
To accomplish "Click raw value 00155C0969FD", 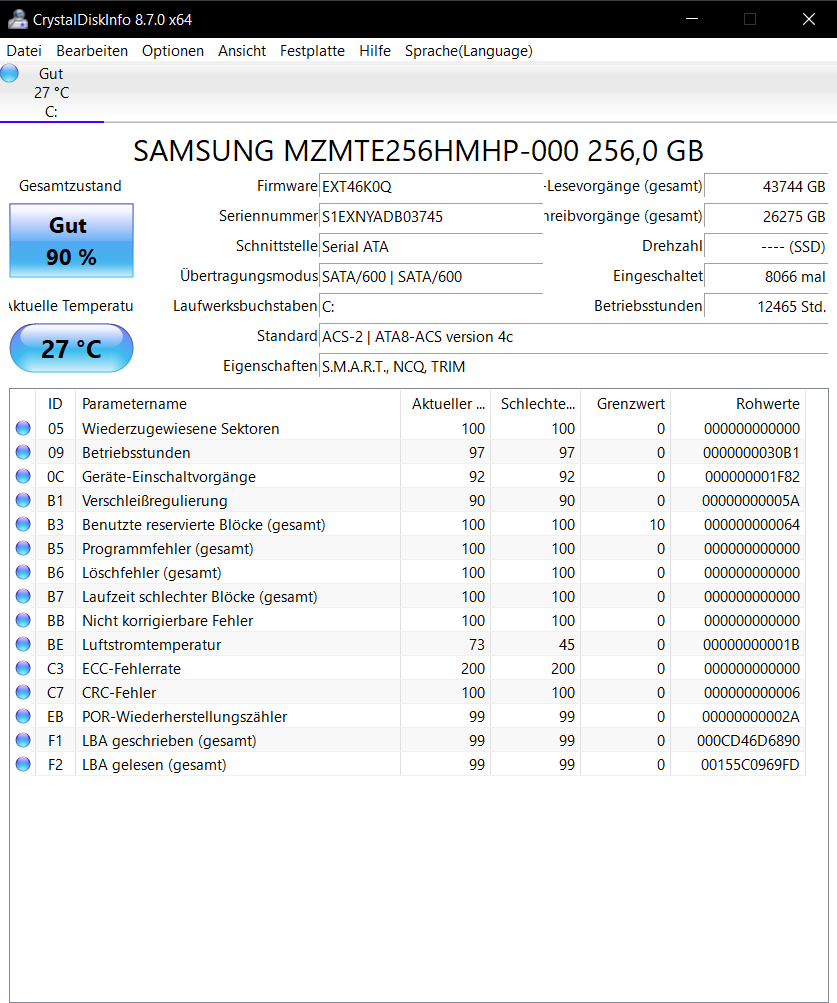I will pos(750,764).
